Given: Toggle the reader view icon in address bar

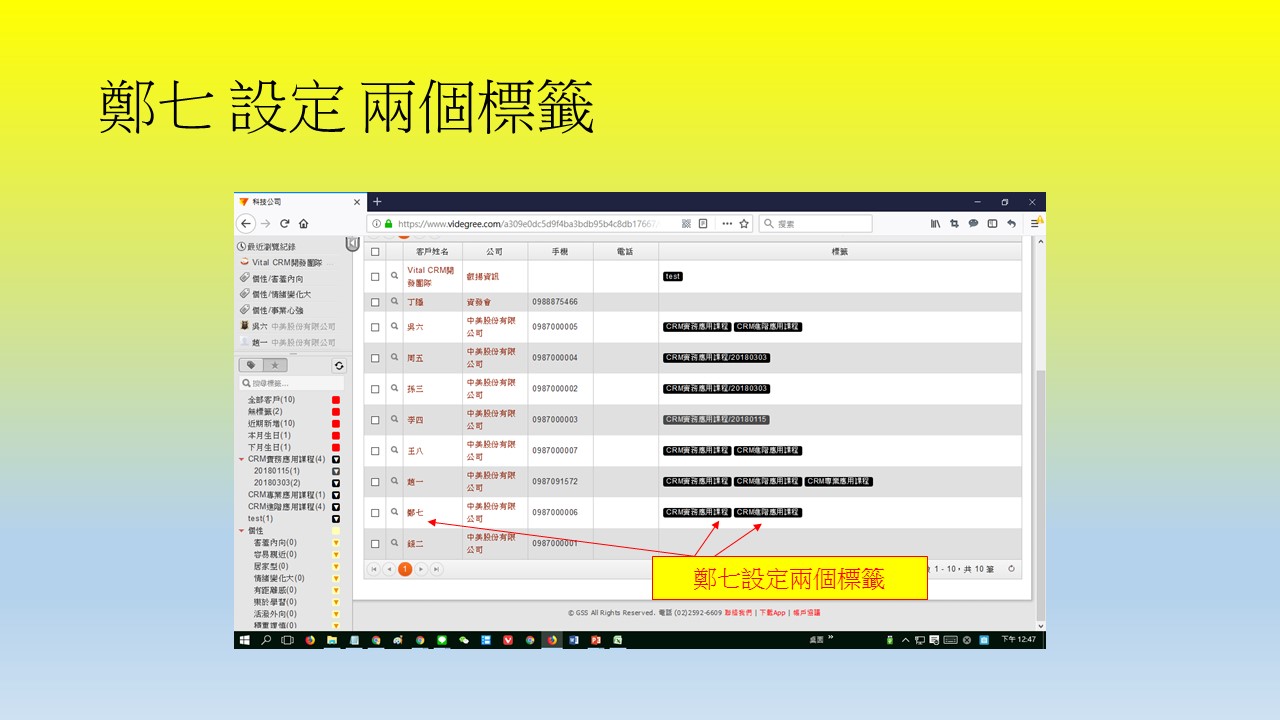Looking at the screenshot, I should pyautogui.click(x=703, y=224).
